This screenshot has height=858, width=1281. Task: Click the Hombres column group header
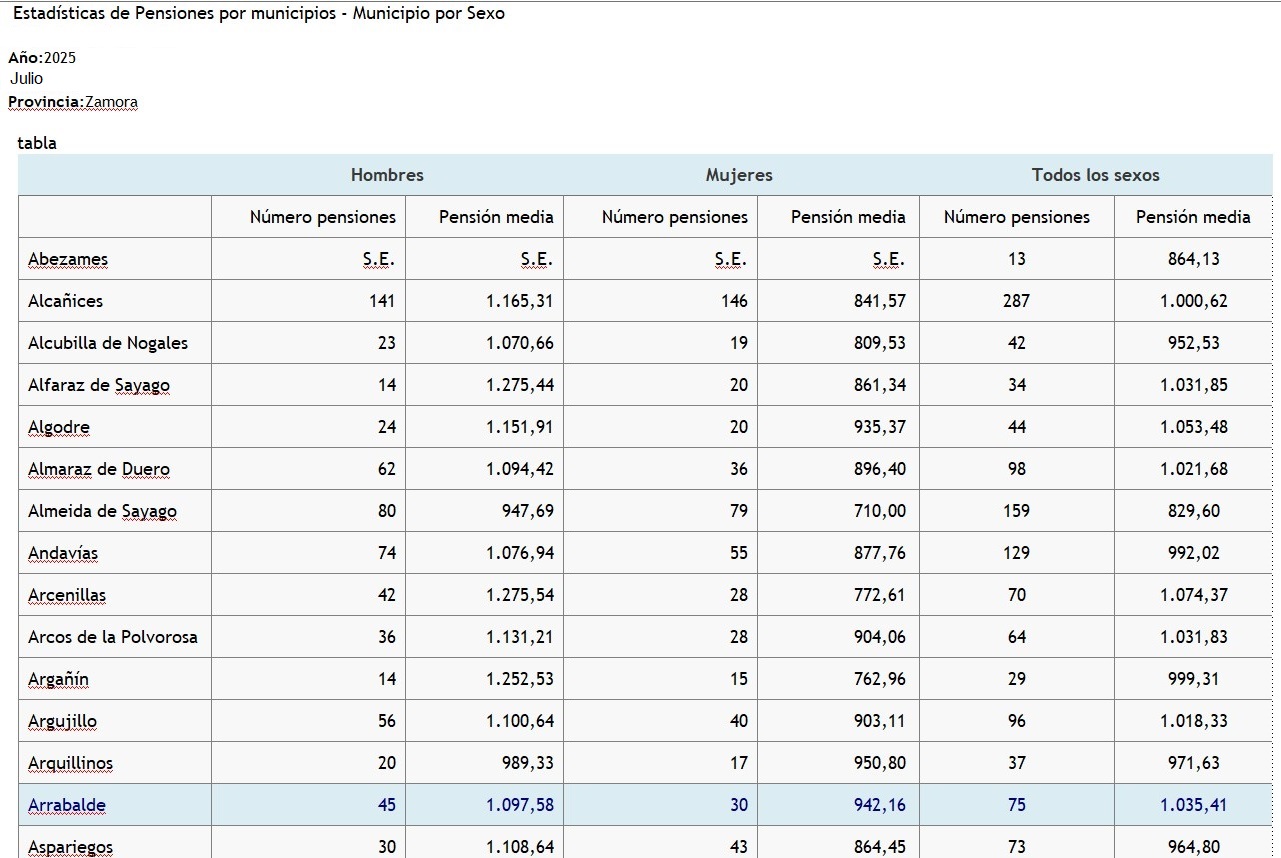click(387, 175)
